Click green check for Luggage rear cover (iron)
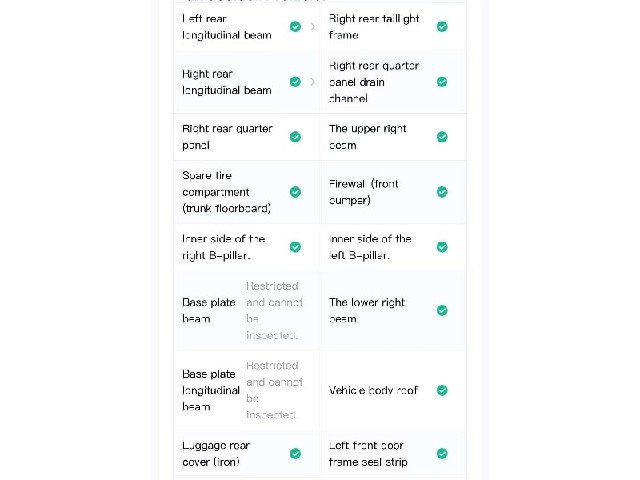The height and width of the screenshot is (480, 640). coord(295,453)
